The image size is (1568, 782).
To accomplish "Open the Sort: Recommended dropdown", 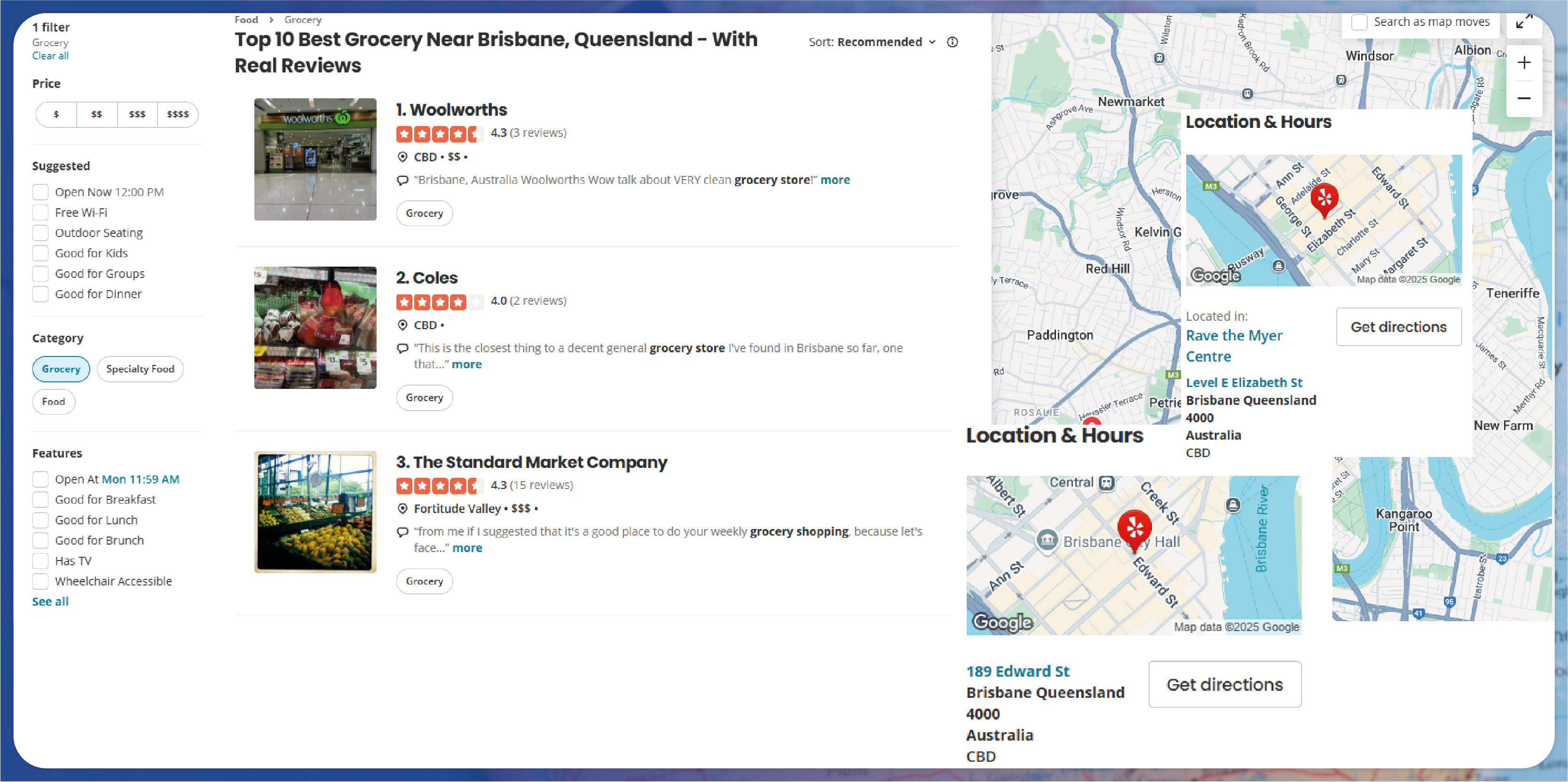I will click(872, 42).
